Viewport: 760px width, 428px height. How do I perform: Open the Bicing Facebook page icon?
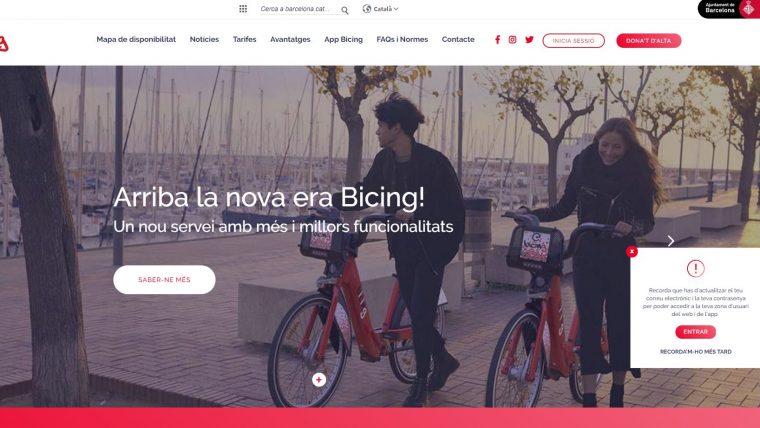click(497, 40)
